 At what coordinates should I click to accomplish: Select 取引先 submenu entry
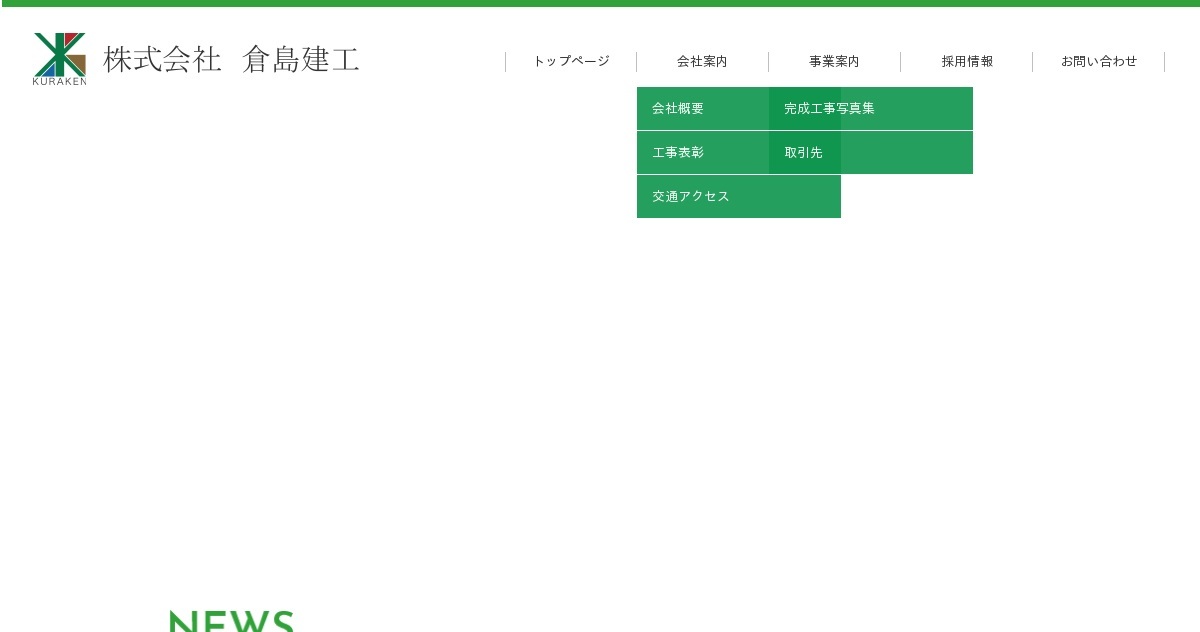(x=871, y=153)
